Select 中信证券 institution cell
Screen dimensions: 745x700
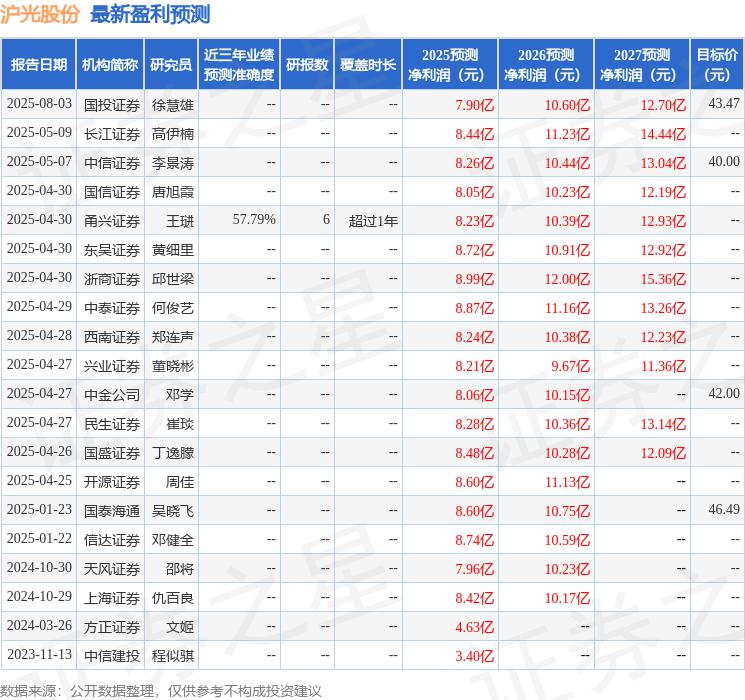pyautogui.click(x=112, y=163)
